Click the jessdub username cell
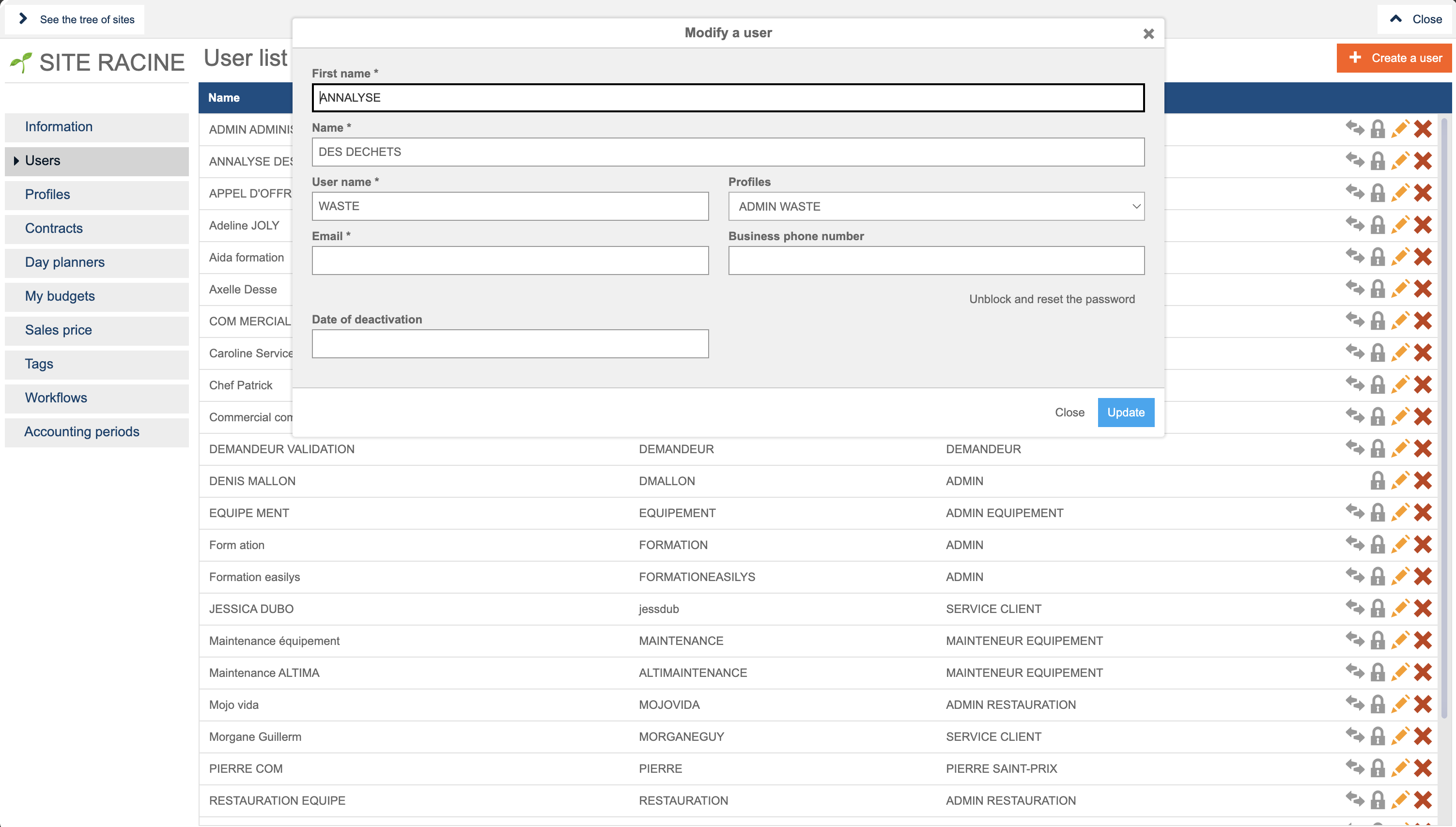The image size is (1456, 827). pyautogui.click(x=658, y=609)
